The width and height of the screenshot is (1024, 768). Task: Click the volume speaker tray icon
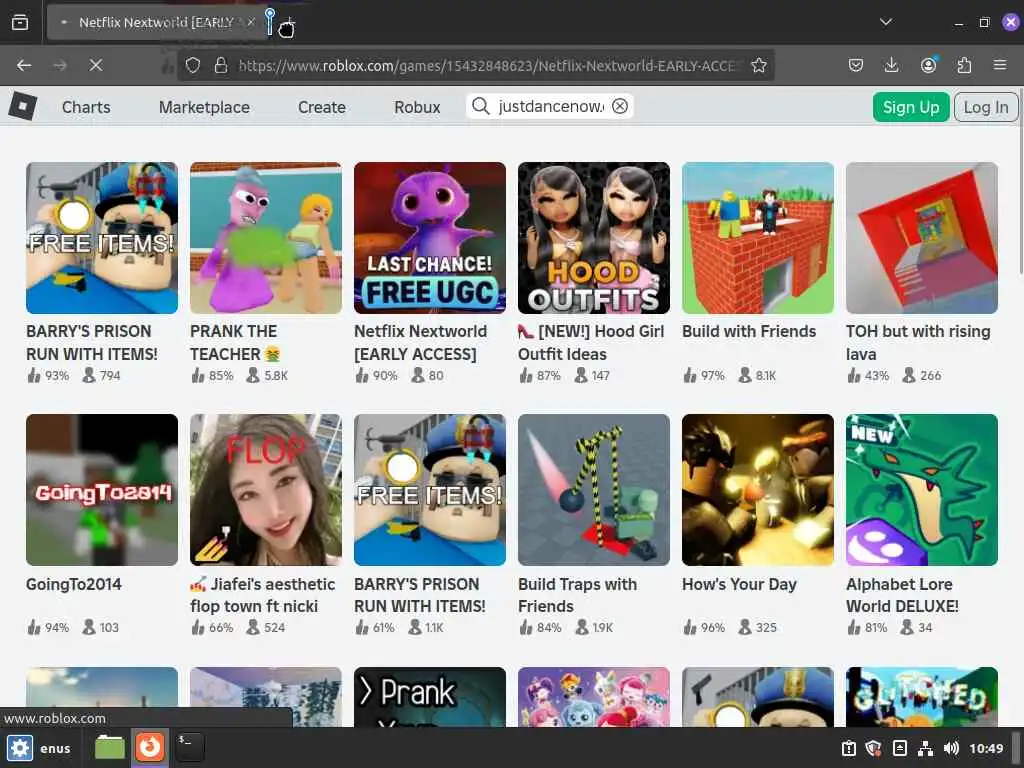tap(951, 748)
